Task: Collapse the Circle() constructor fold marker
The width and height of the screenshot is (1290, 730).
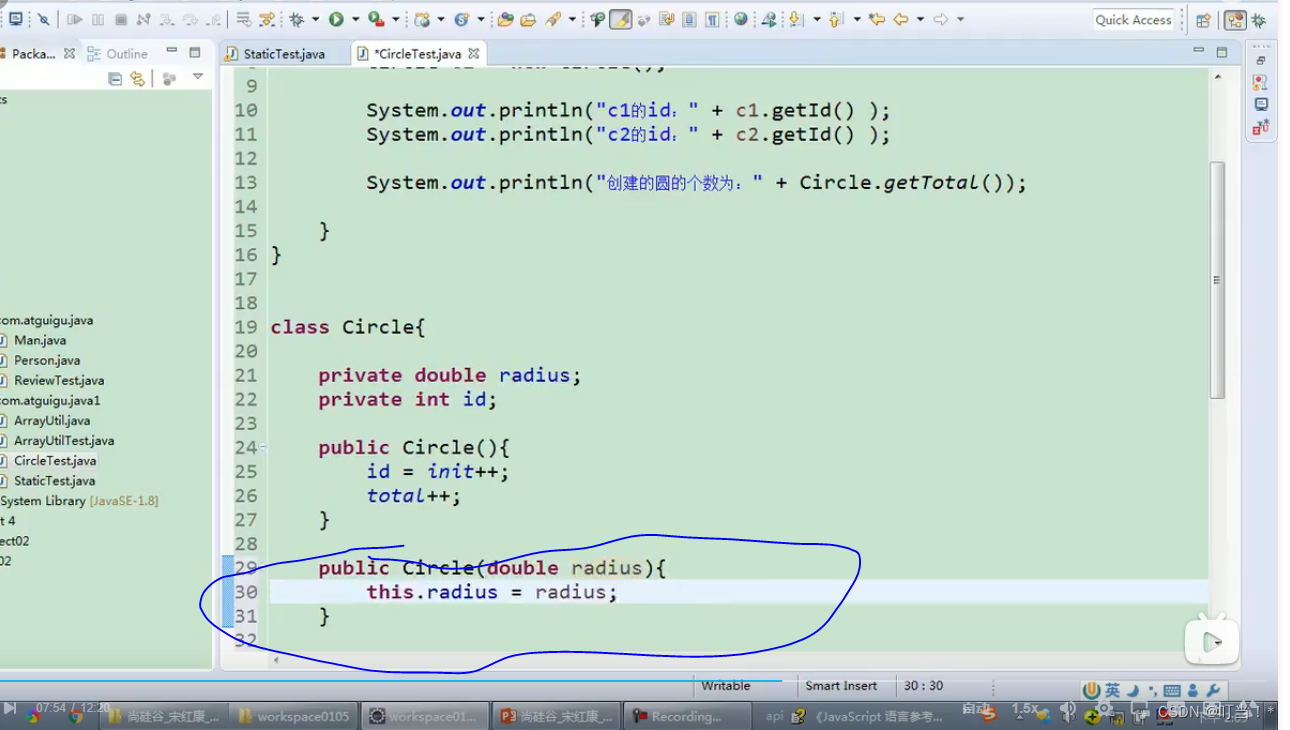Action: coord(264,447)
